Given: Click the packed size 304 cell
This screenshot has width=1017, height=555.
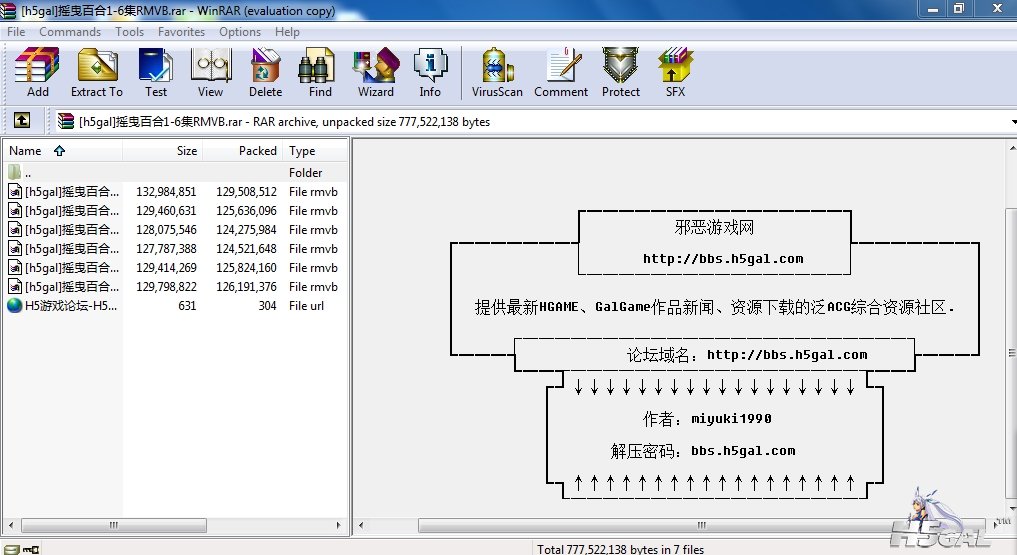Looking at the screenshot, I should pos(267,305).
